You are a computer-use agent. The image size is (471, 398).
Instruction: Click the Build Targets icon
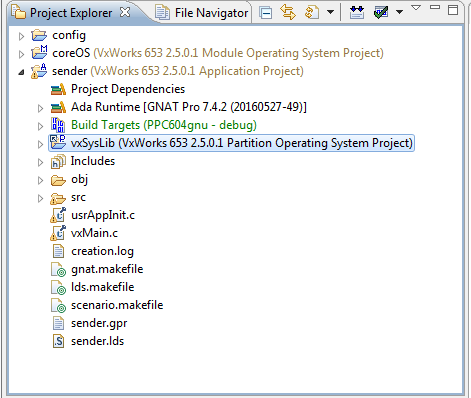pyautogui.click(x=58, y=125)
